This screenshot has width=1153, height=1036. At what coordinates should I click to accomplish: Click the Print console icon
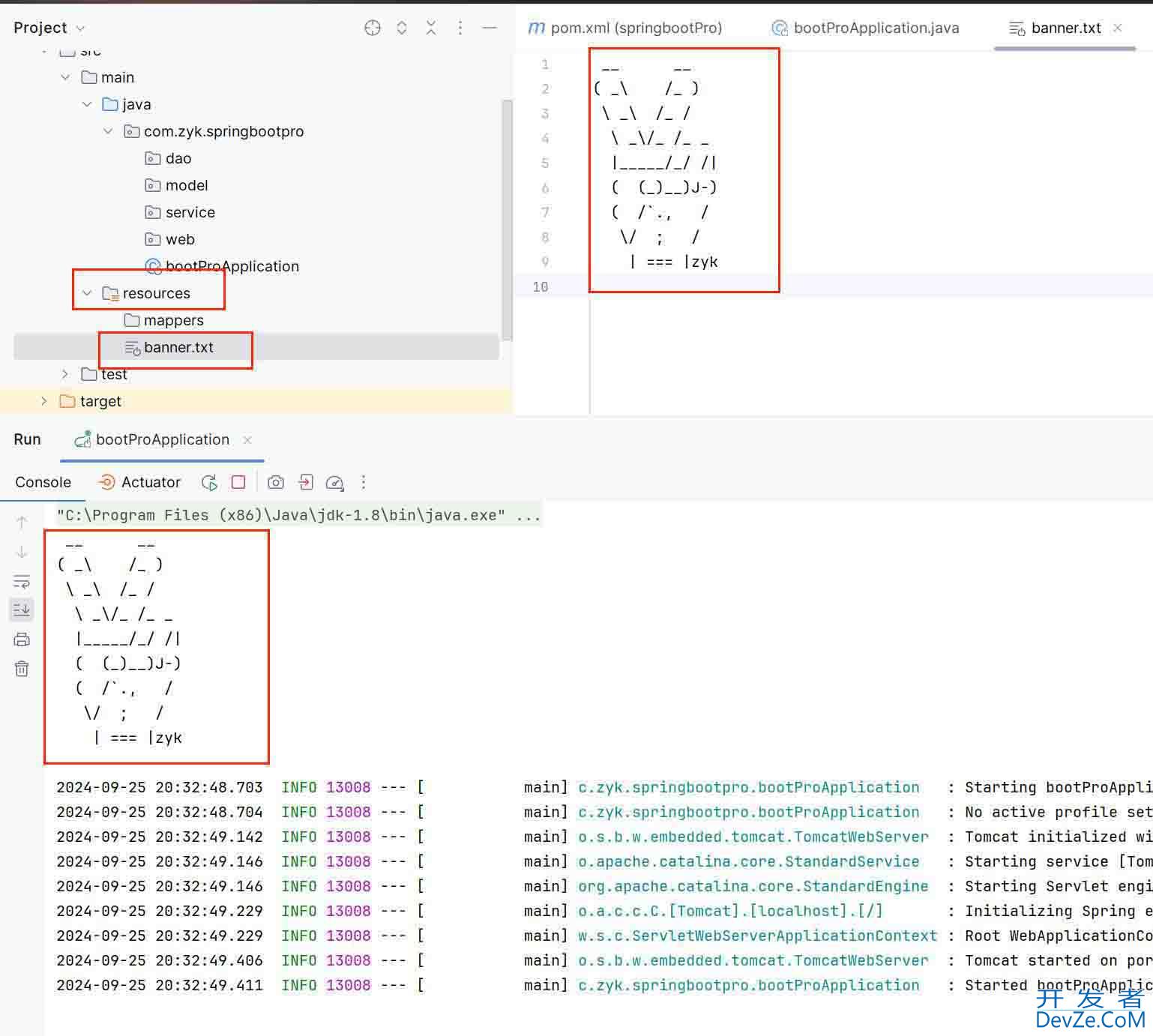click(22, 639)
